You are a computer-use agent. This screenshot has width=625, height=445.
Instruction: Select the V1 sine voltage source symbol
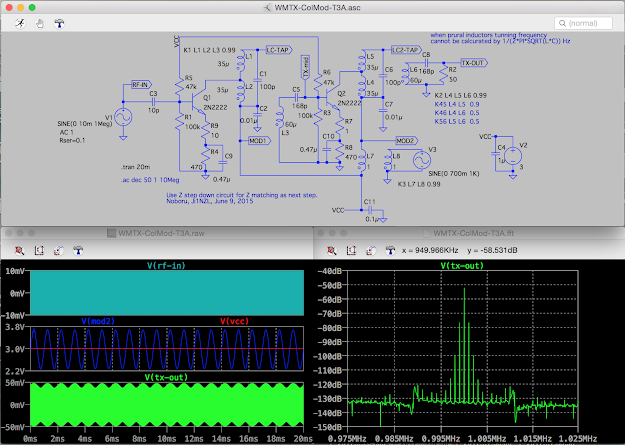tap(123, 117)
